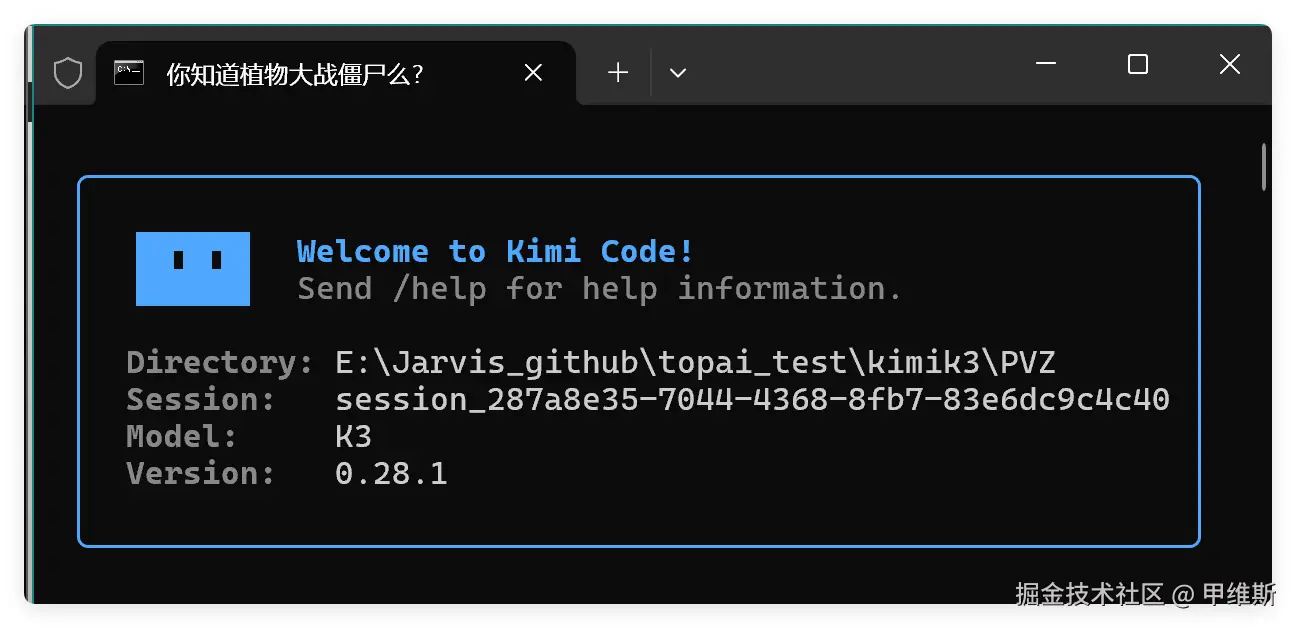Click the K3 model value
Viewport: 1296px width, 628px height.
353,437
